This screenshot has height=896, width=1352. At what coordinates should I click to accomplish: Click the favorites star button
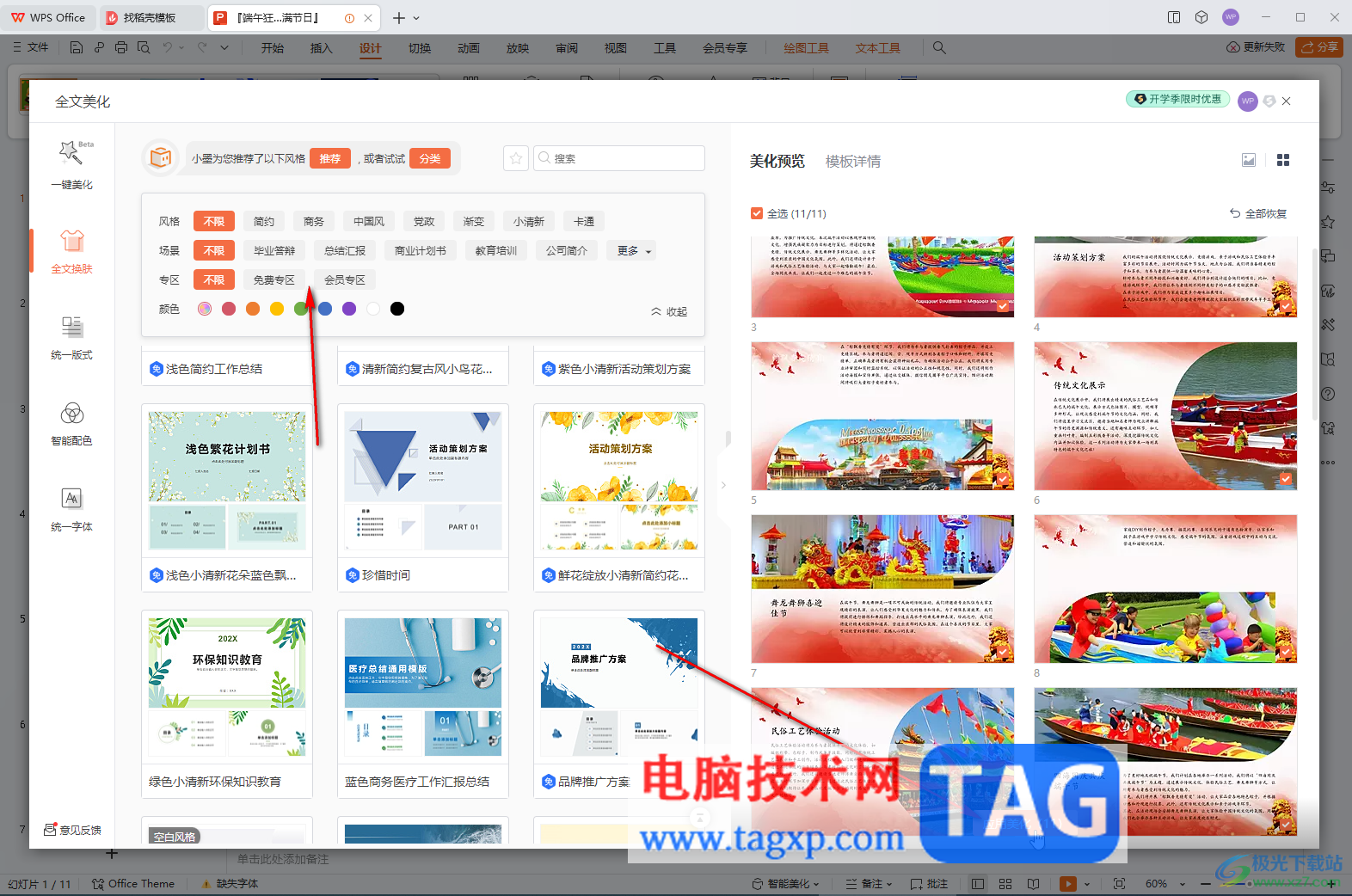pyautogui.click(x=516, y=158)
